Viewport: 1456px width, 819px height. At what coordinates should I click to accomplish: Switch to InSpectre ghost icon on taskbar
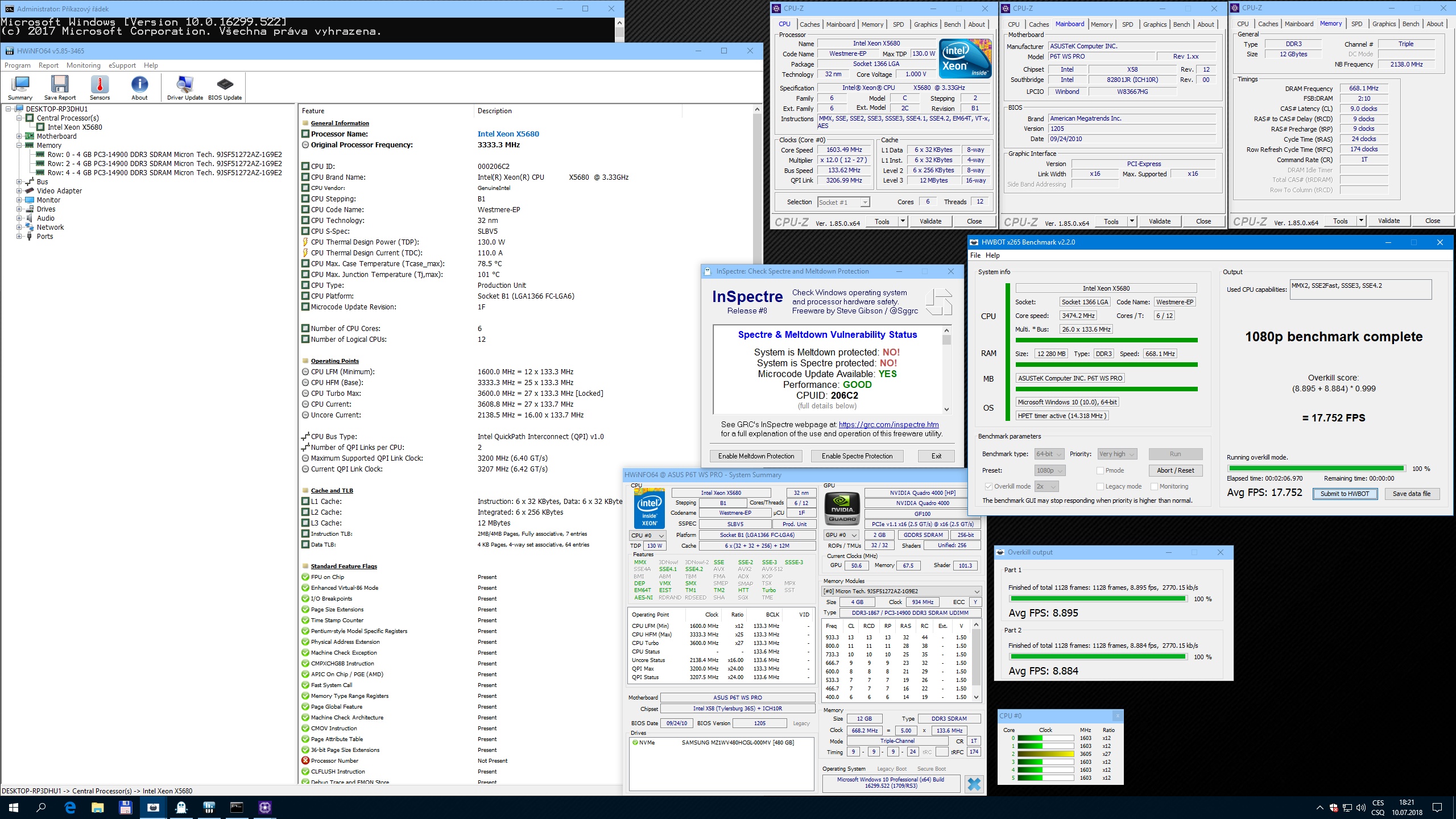181,807
